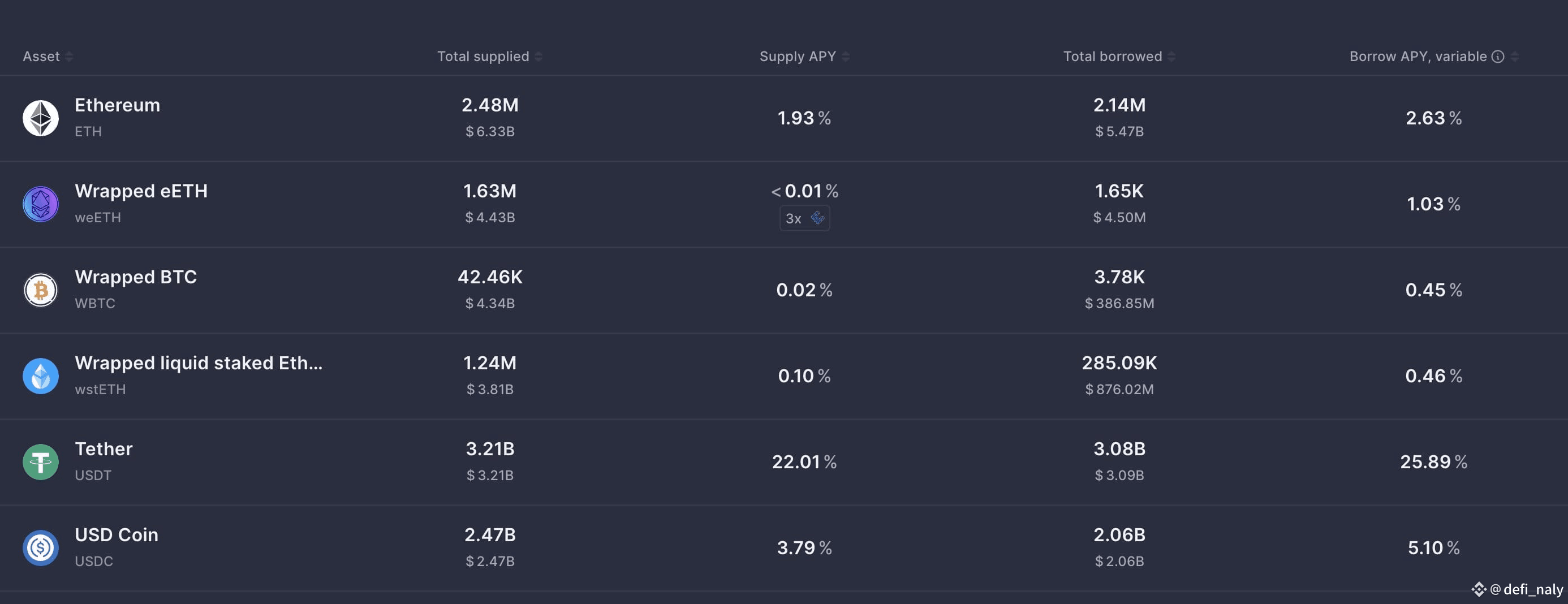Sort by Total supplied arrows
This screenshot has width=1568, height=604.
(x=539, y=57)
